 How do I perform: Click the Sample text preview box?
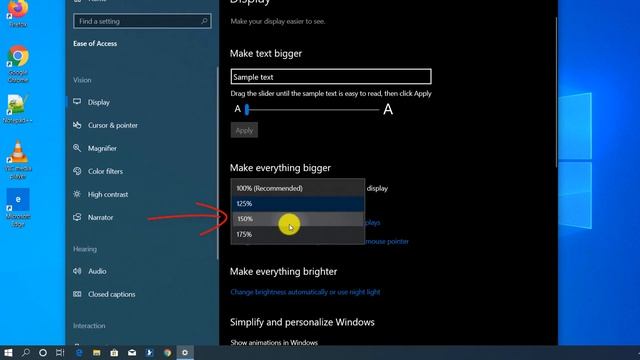331,77
